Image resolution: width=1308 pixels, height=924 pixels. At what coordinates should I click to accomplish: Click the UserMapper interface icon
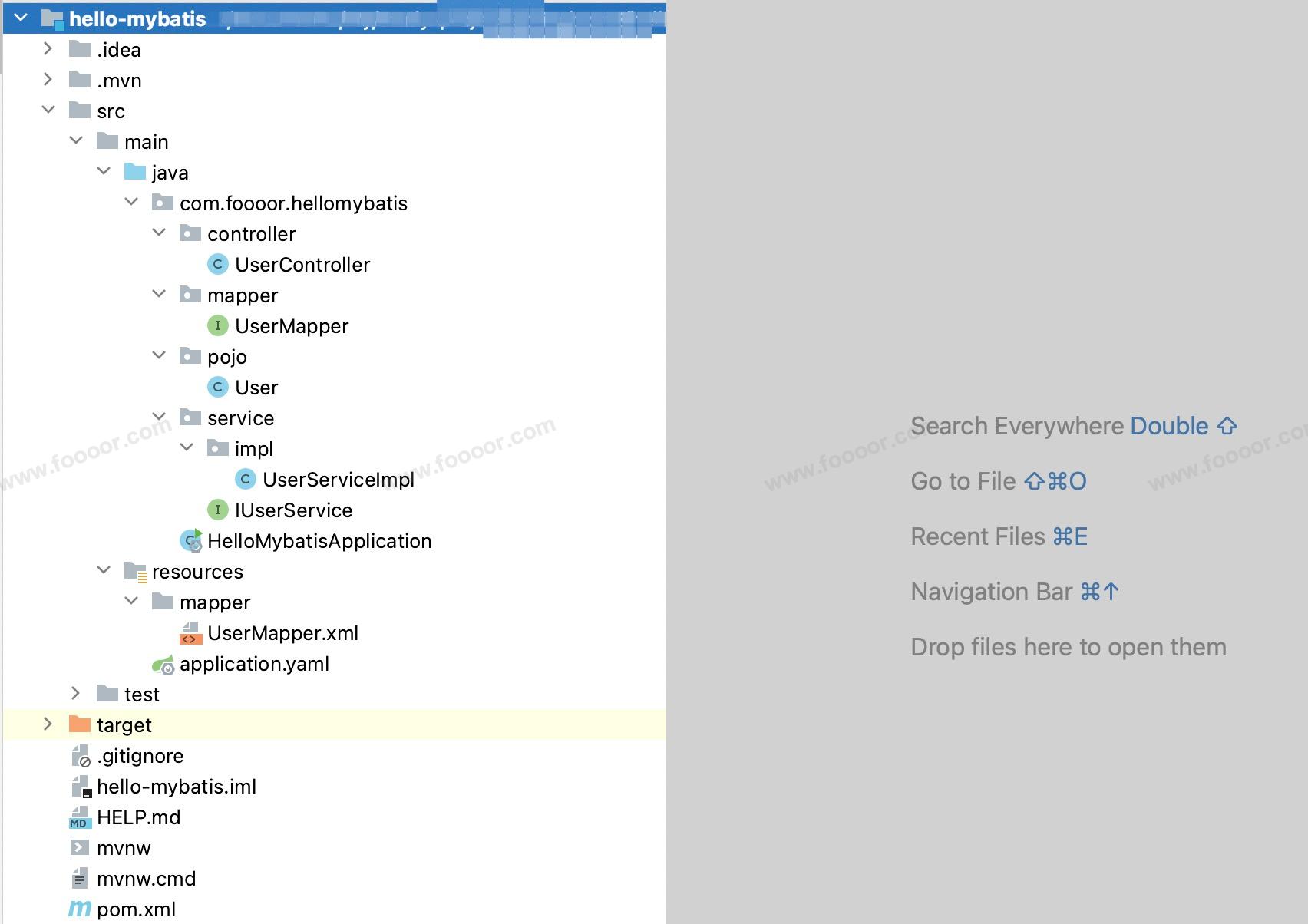[218, 326]
